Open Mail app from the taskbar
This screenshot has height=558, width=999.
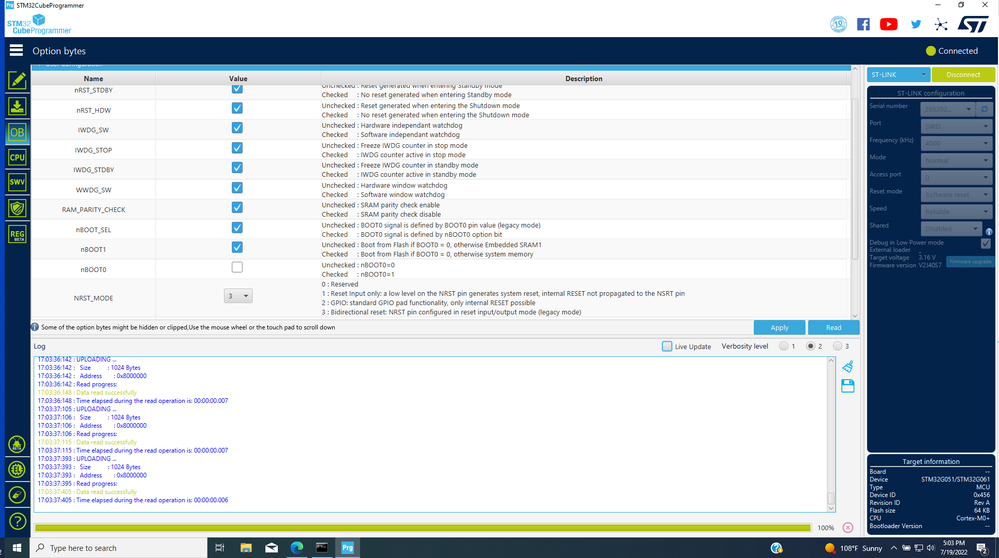tap(271, 548)
